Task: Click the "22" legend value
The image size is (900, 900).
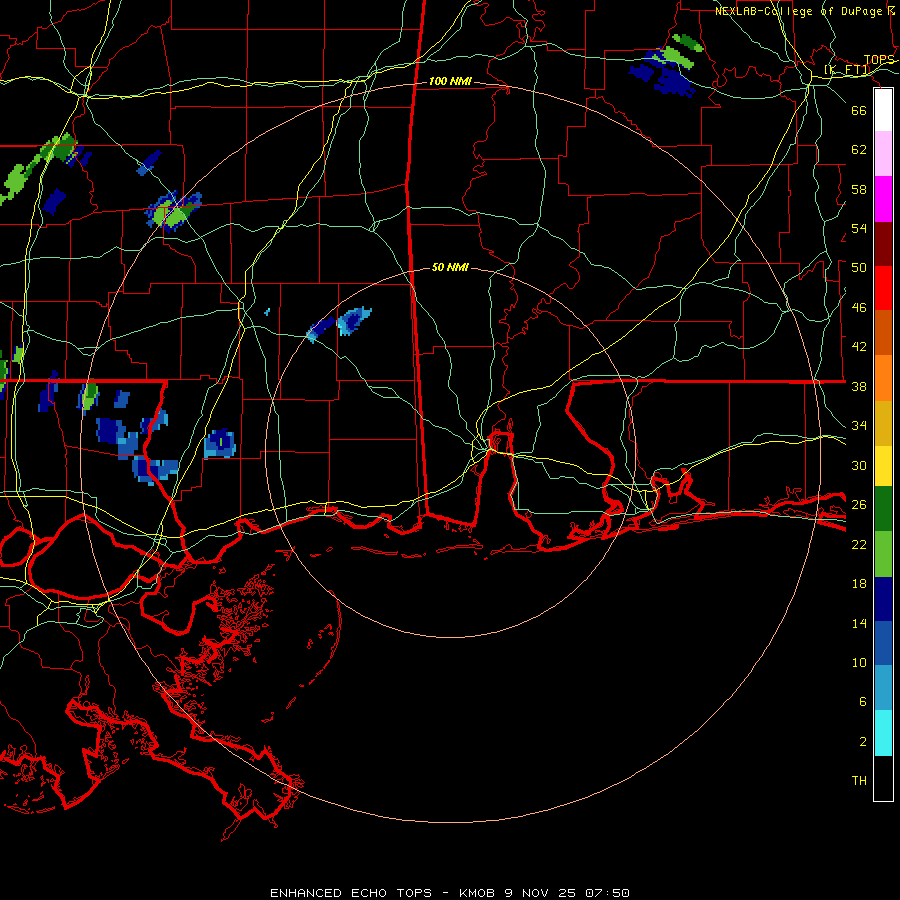Action: pyautogui.click(x=859, y=544)
